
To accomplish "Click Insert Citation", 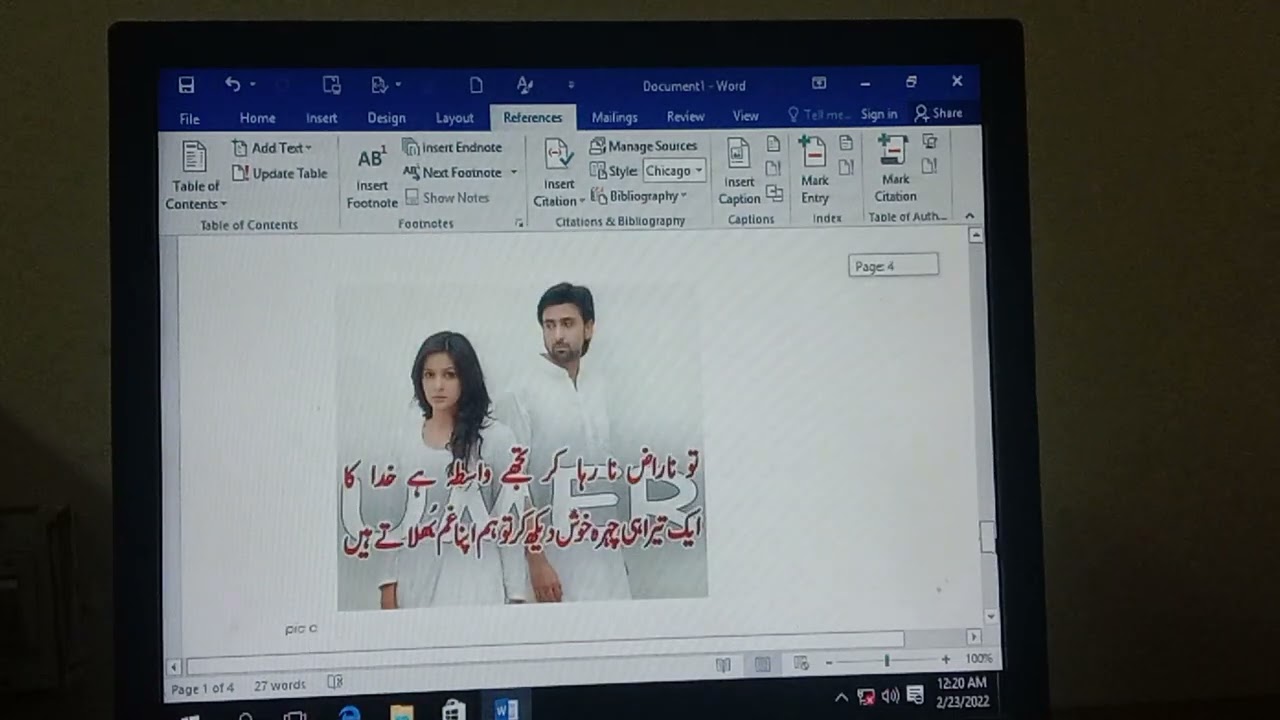I will click(559, 173).
